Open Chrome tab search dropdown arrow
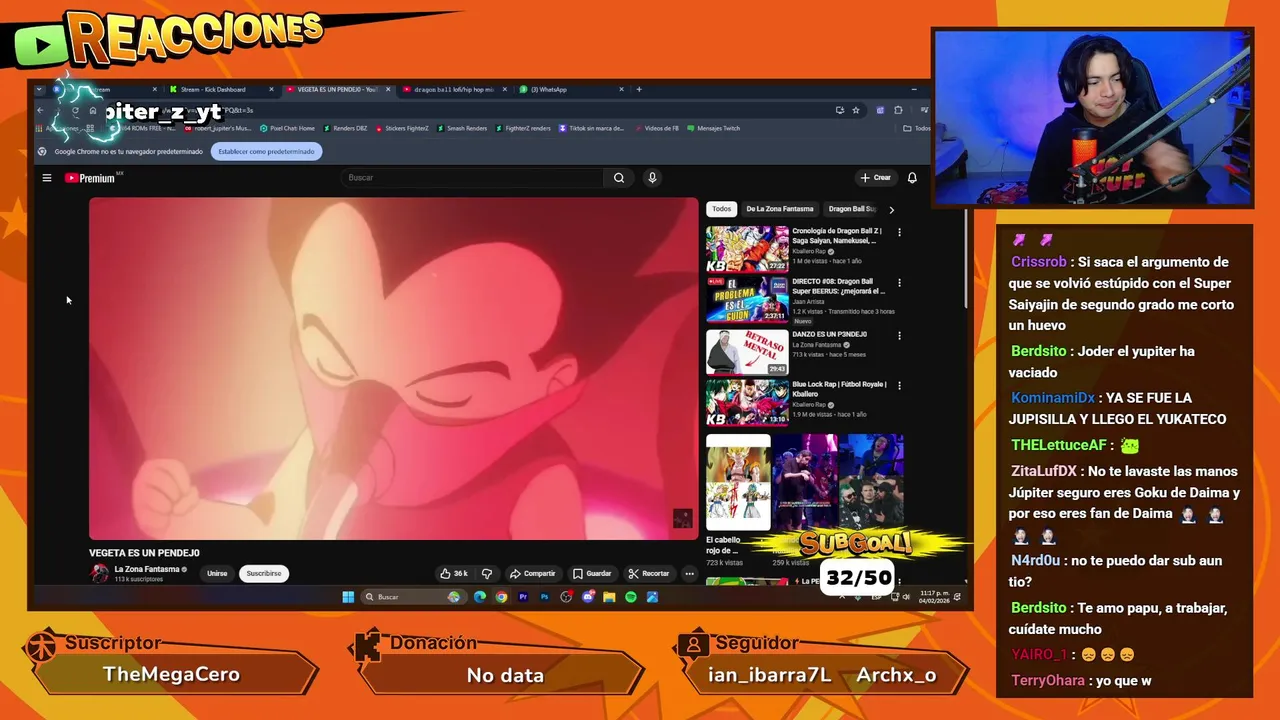Screen dimensions: 1280x720 [x=39, y=89]
